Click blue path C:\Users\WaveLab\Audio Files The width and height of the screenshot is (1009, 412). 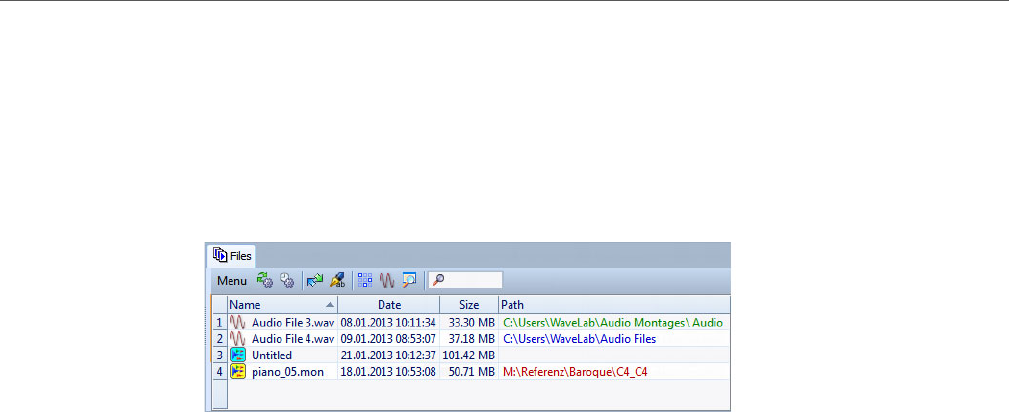pos(579,339)
